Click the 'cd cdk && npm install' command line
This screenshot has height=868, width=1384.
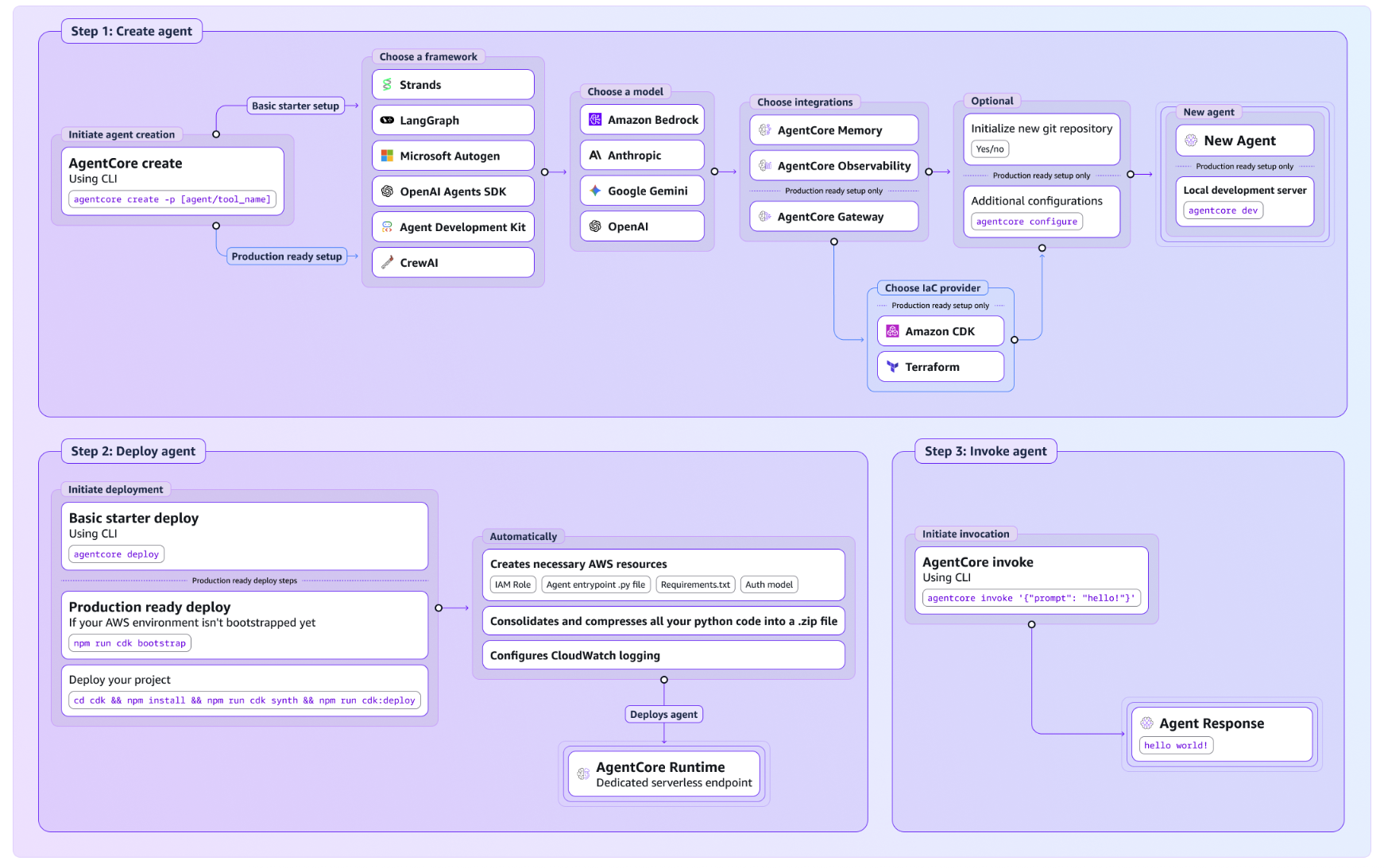click(245, 700)
